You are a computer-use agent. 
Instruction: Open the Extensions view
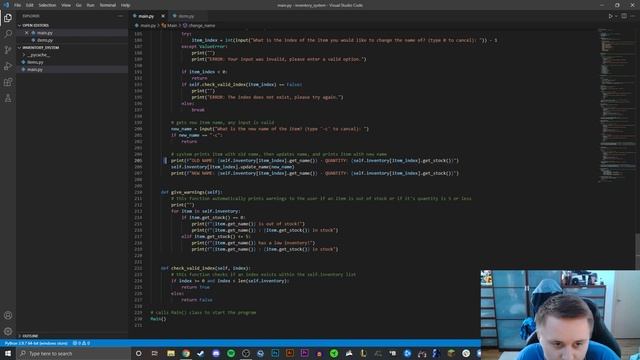[x=8, y=82]
